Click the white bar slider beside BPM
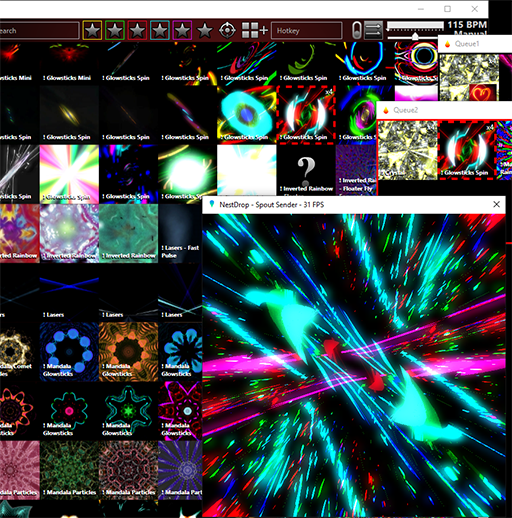 point(415,25)
